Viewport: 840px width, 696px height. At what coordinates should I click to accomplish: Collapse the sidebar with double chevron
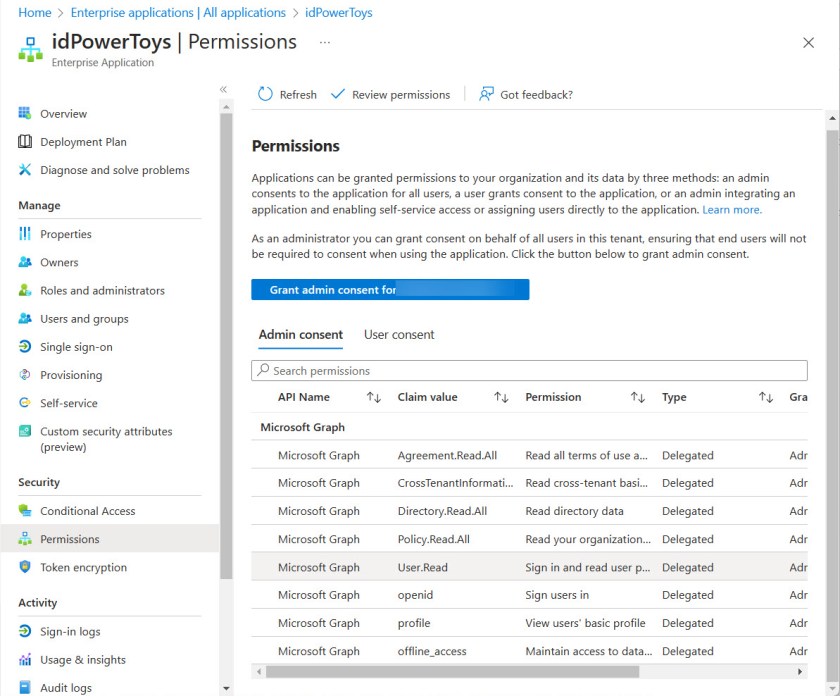[x=223, y=89]
